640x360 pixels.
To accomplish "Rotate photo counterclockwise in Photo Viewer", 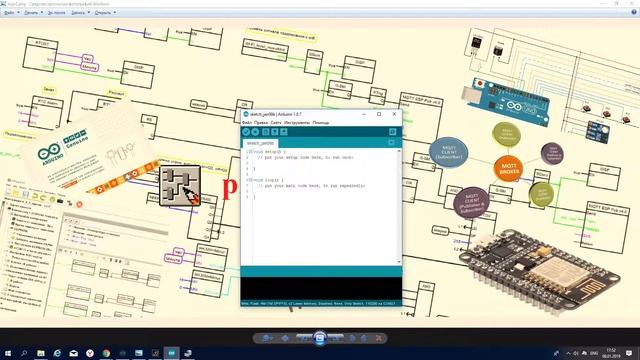I will point(352,338).
